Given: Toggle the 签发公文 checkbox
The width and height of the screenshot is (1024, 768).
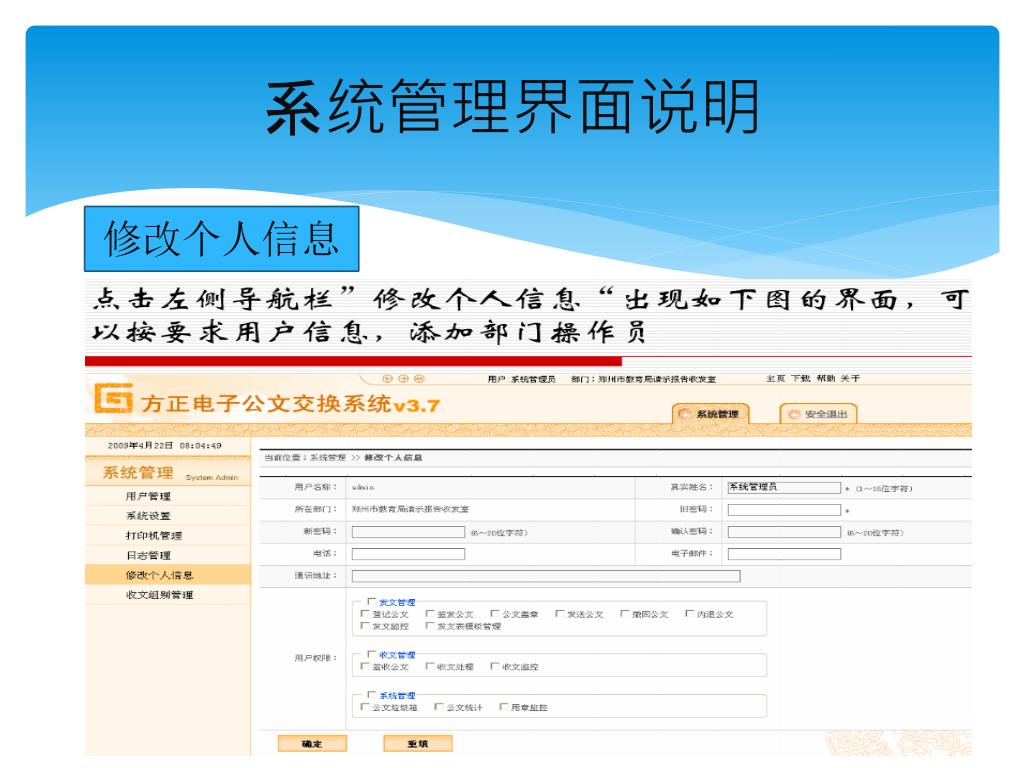Looking at the screenshot, I should pos(430,614).
